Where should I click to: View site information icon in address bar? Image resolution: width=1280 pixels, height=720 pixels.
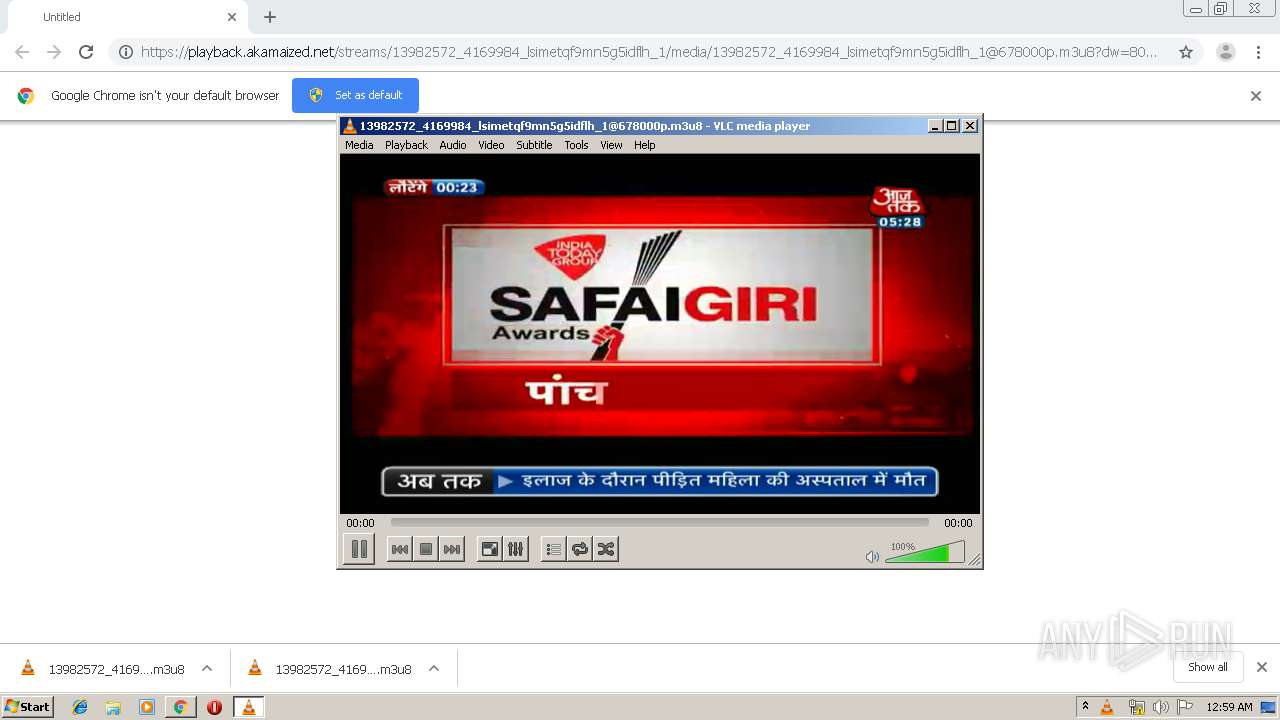(x=126, y=52)
